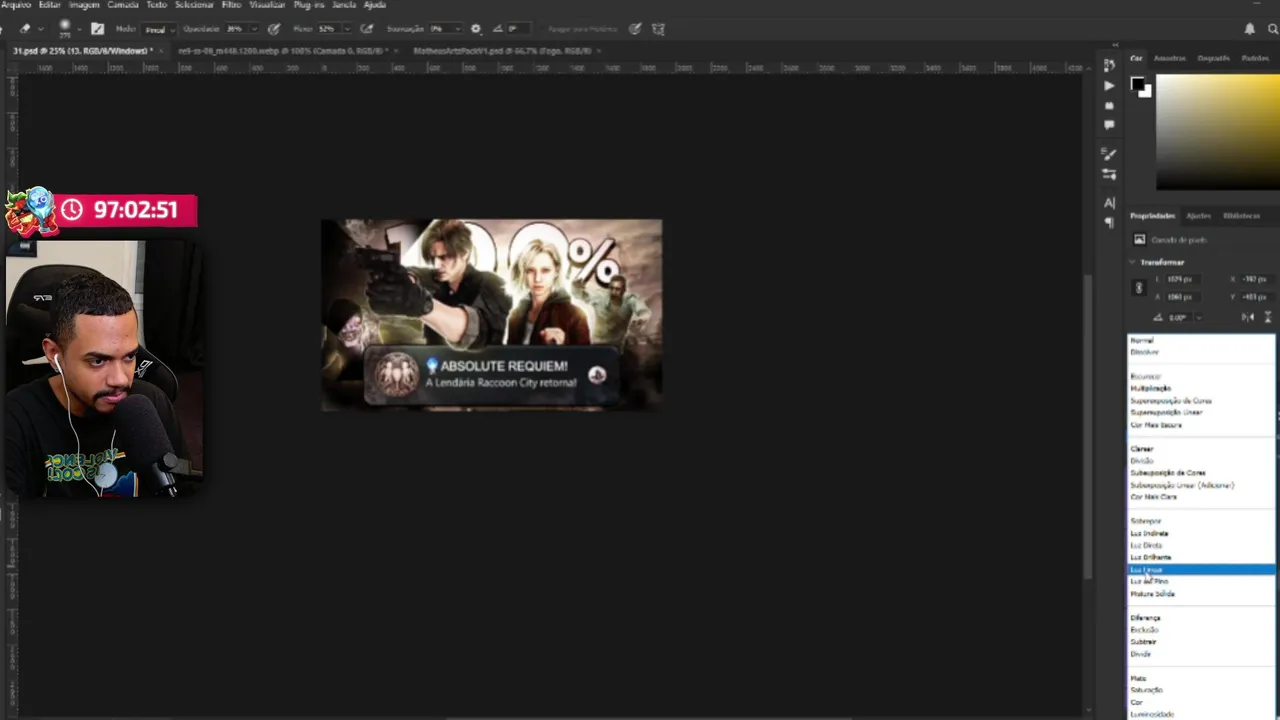Select Multiplicação blend mode

pos(1201,388)
